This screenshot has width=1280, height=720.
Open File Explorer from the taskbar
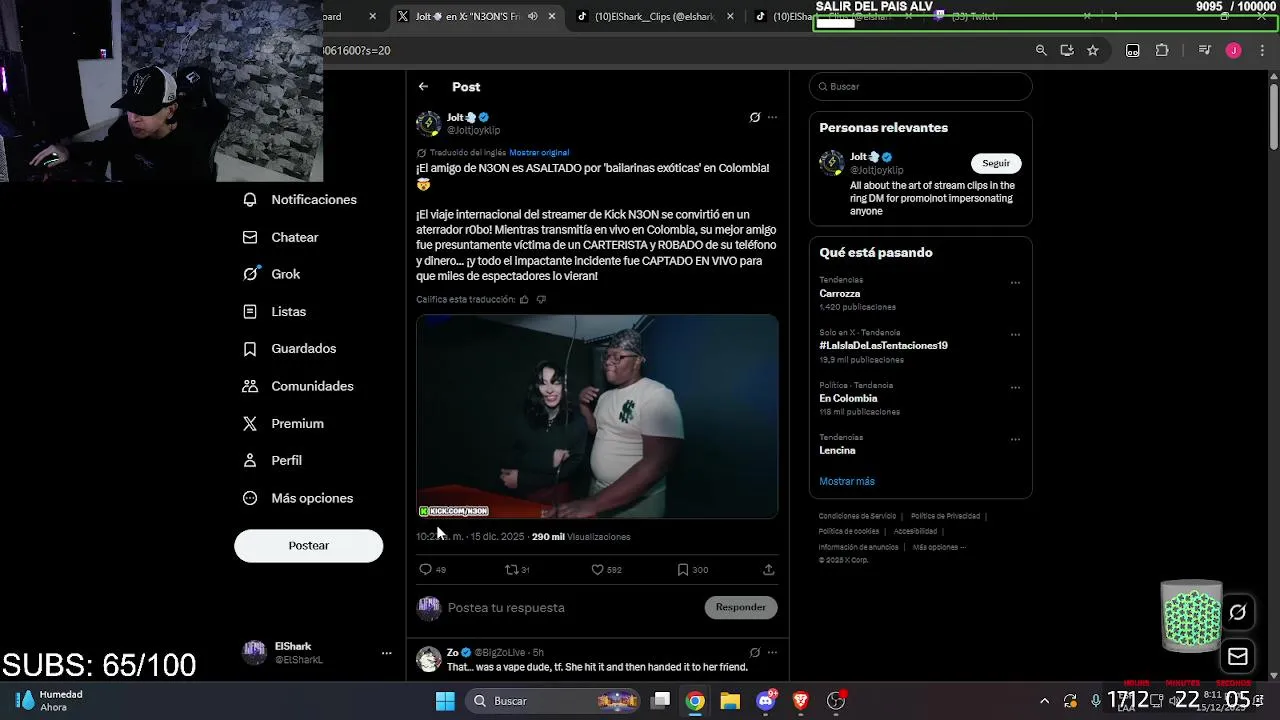coord(730,701)
